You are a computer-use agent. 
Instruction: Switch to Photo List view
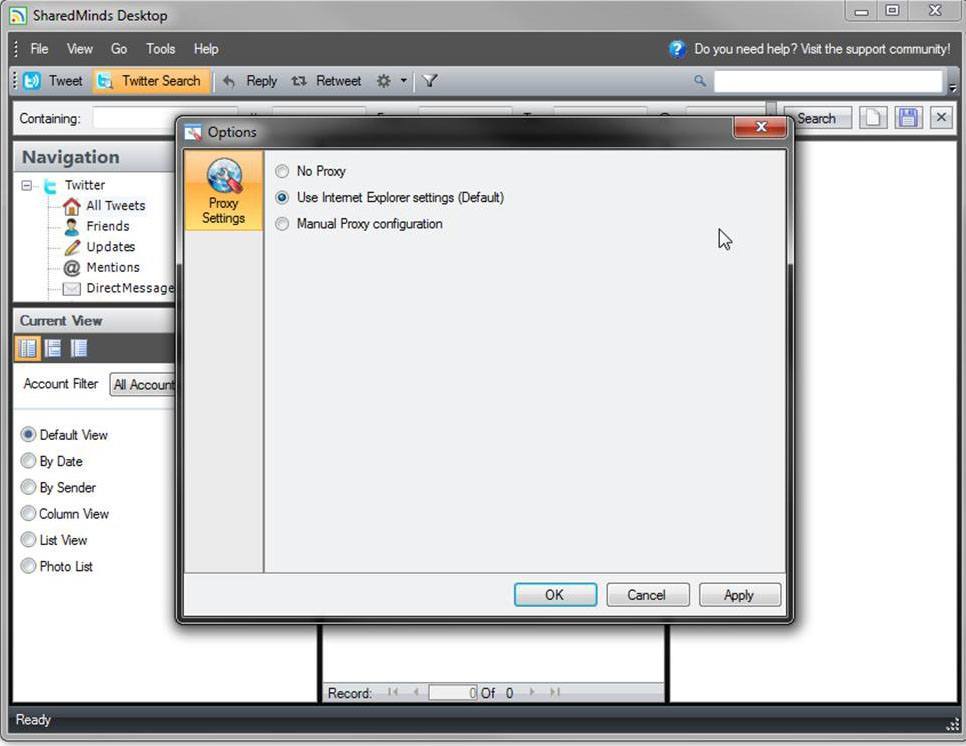pyautogui.click(x=29, y=566)
